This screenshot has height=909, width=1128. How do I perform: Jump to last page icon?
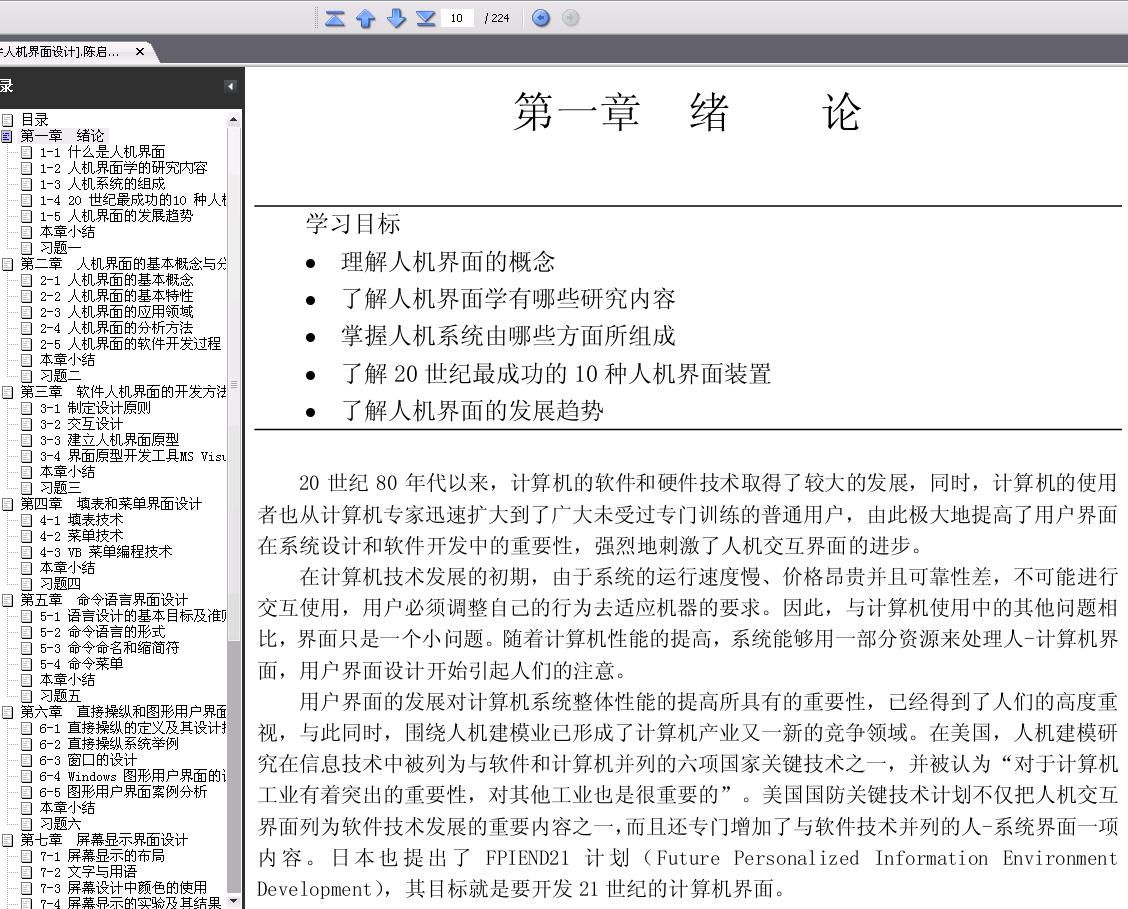click(x=426, y=18)
